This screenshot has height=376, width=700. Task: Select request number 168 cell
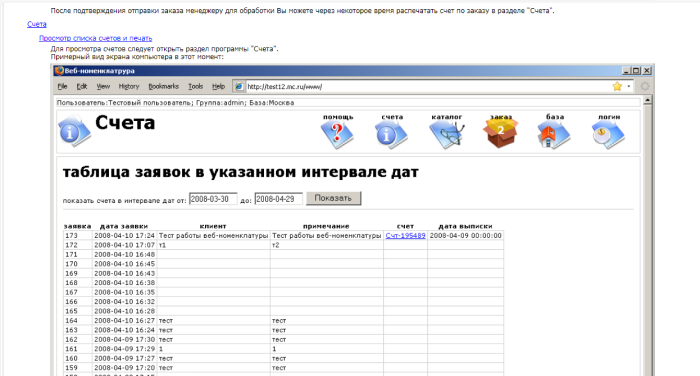click(x=78, y=283)
